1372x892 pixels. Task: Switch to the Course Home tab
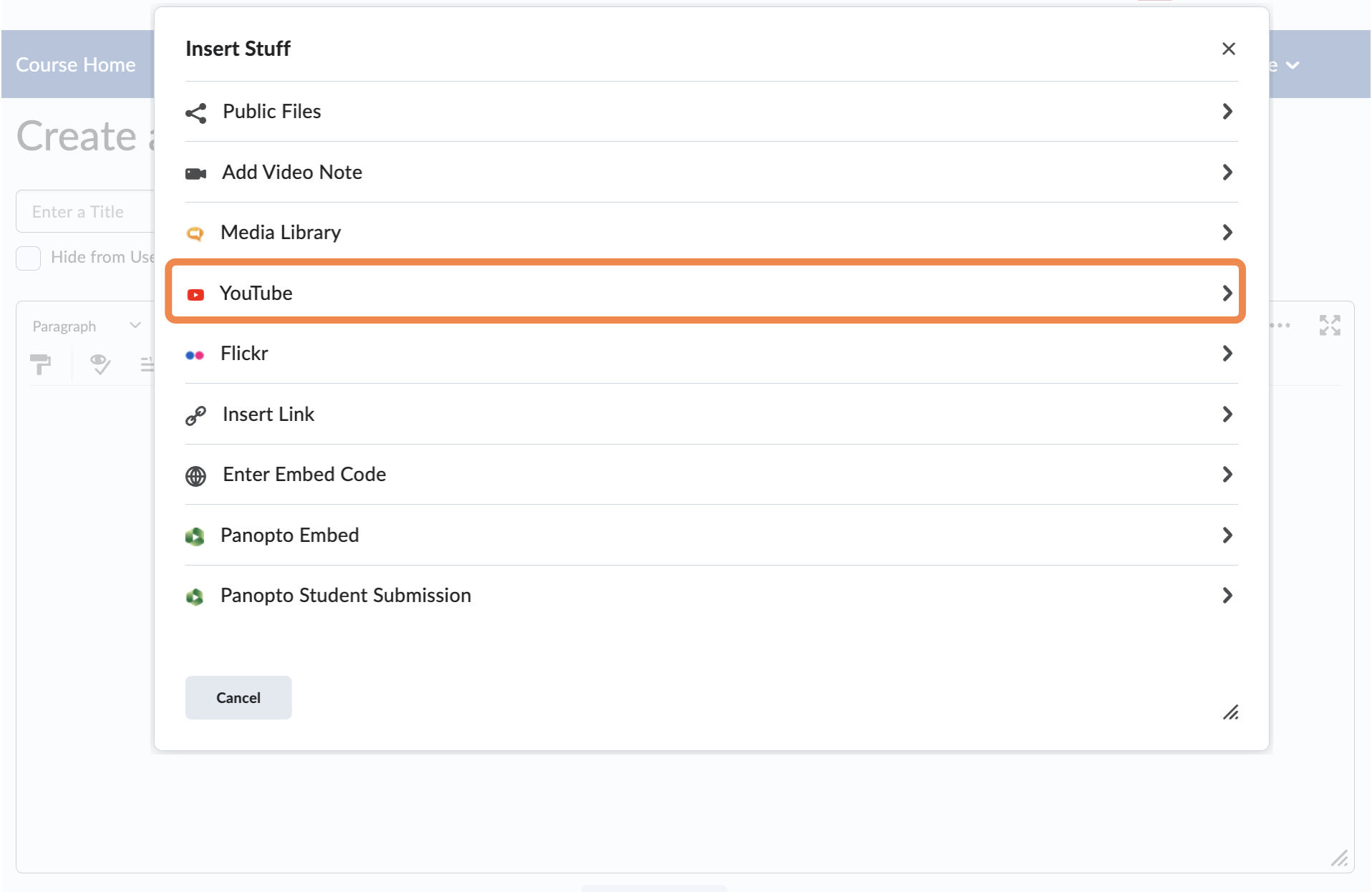click(75, 64)
